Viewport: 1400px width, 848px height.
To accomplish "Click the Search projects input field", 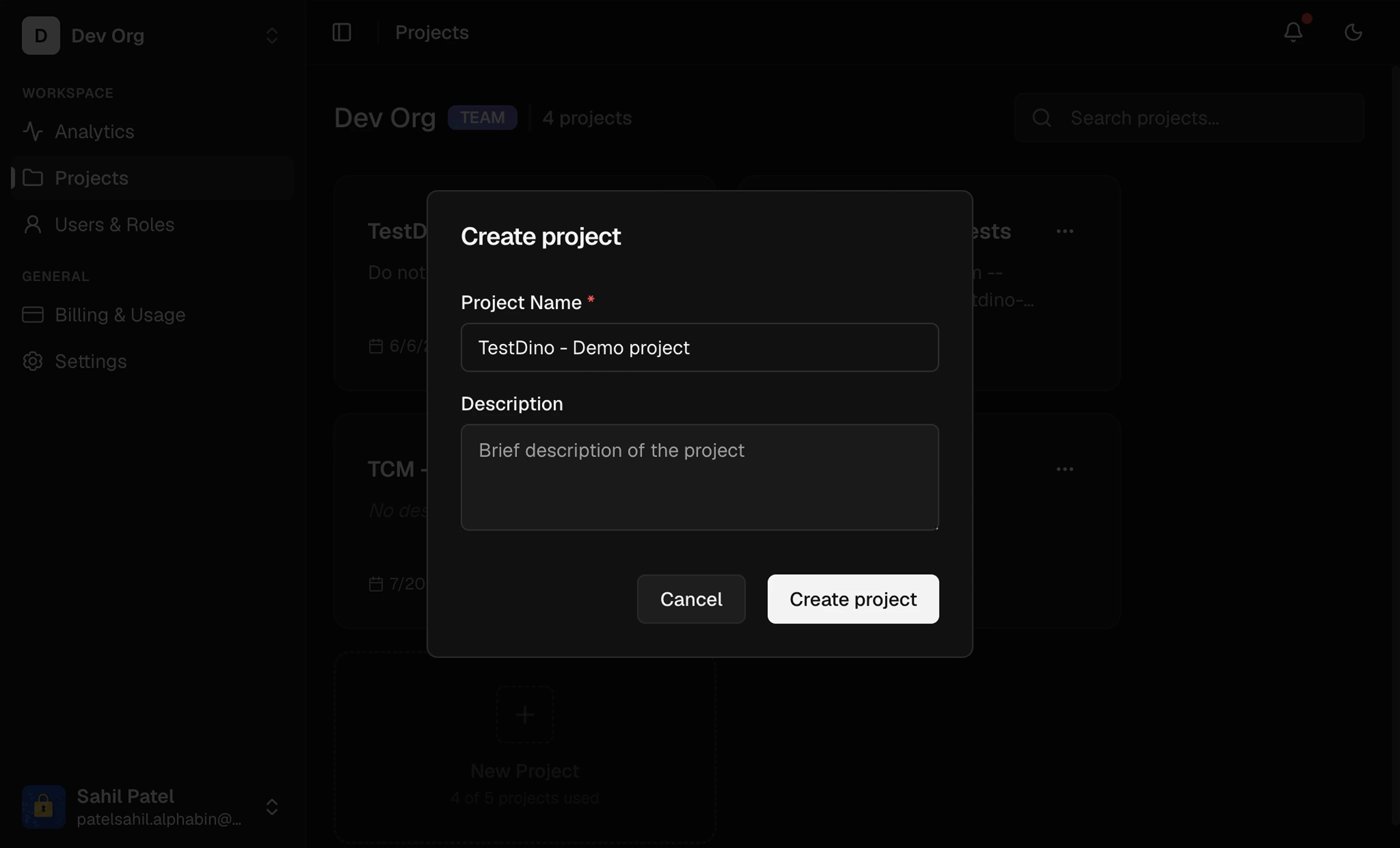I will [x=1189, y=118].
